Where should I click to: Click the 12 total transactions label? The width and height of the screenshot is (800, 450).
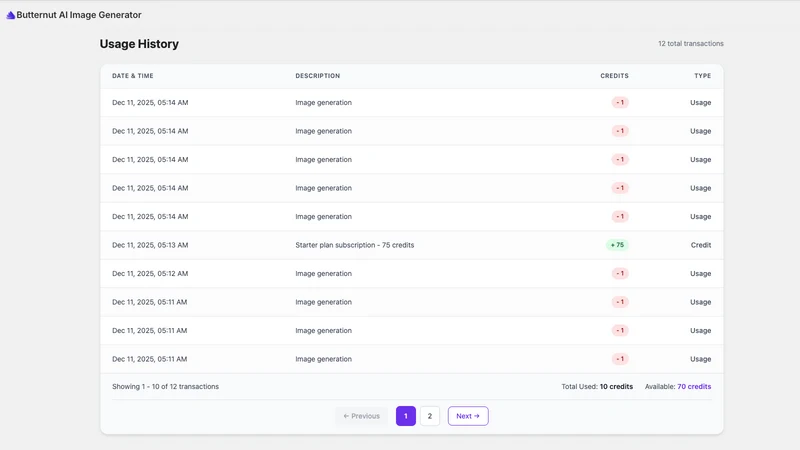point(691,43)
